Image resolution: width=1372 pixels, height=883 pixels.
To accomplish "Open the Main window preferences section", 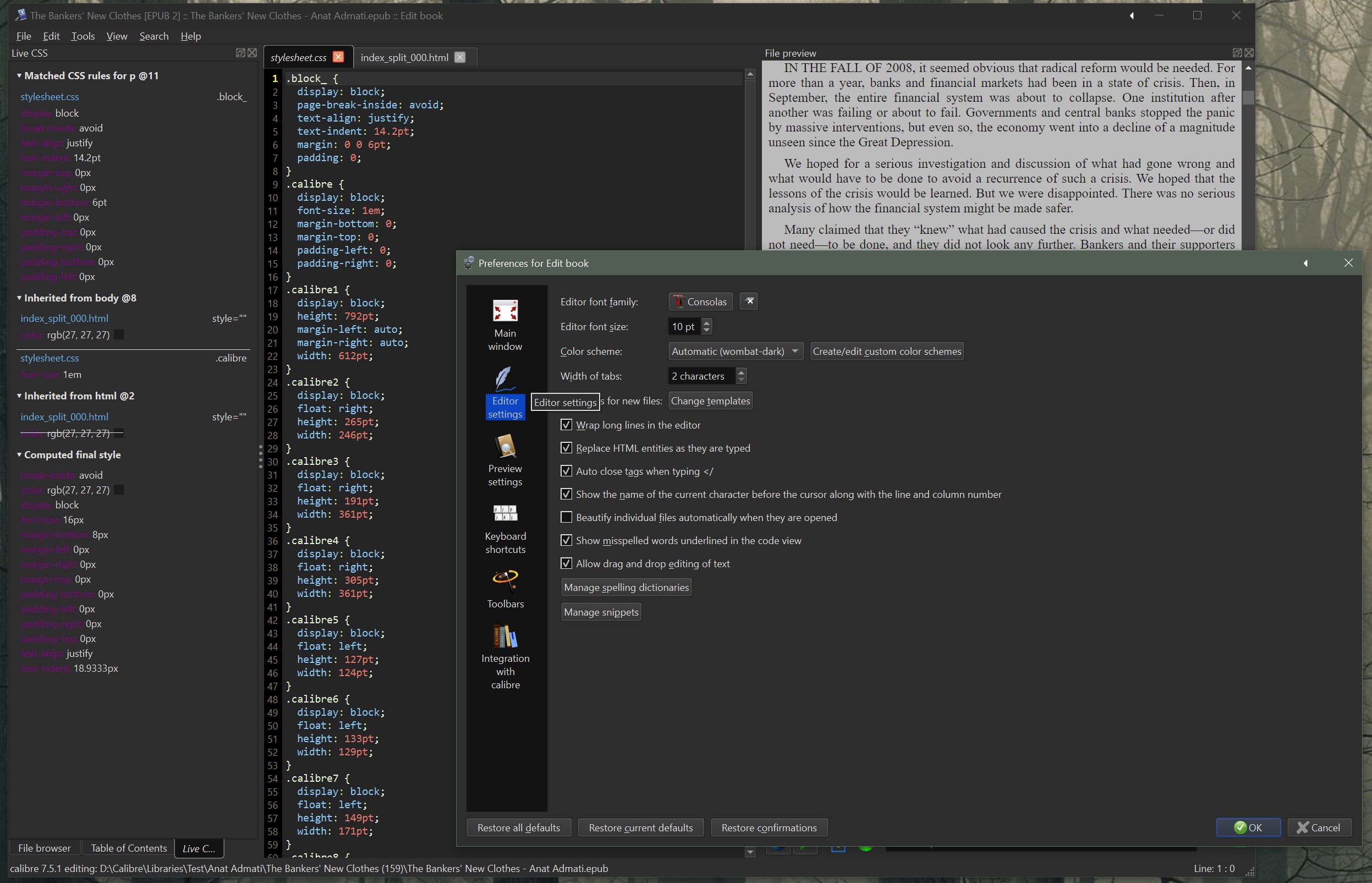I will 504,324.
